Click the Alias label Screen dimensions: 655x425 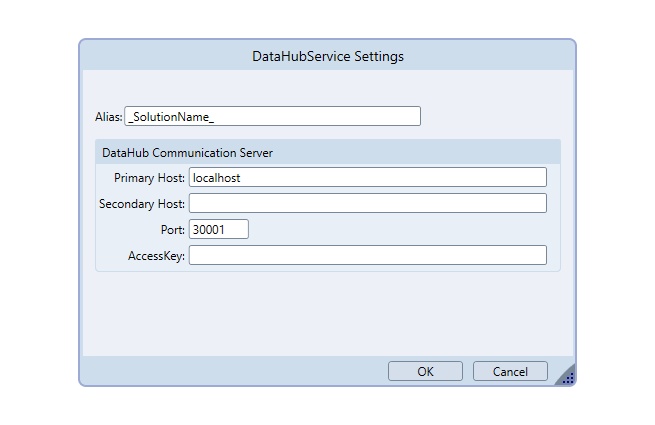(x=108, y=117)
